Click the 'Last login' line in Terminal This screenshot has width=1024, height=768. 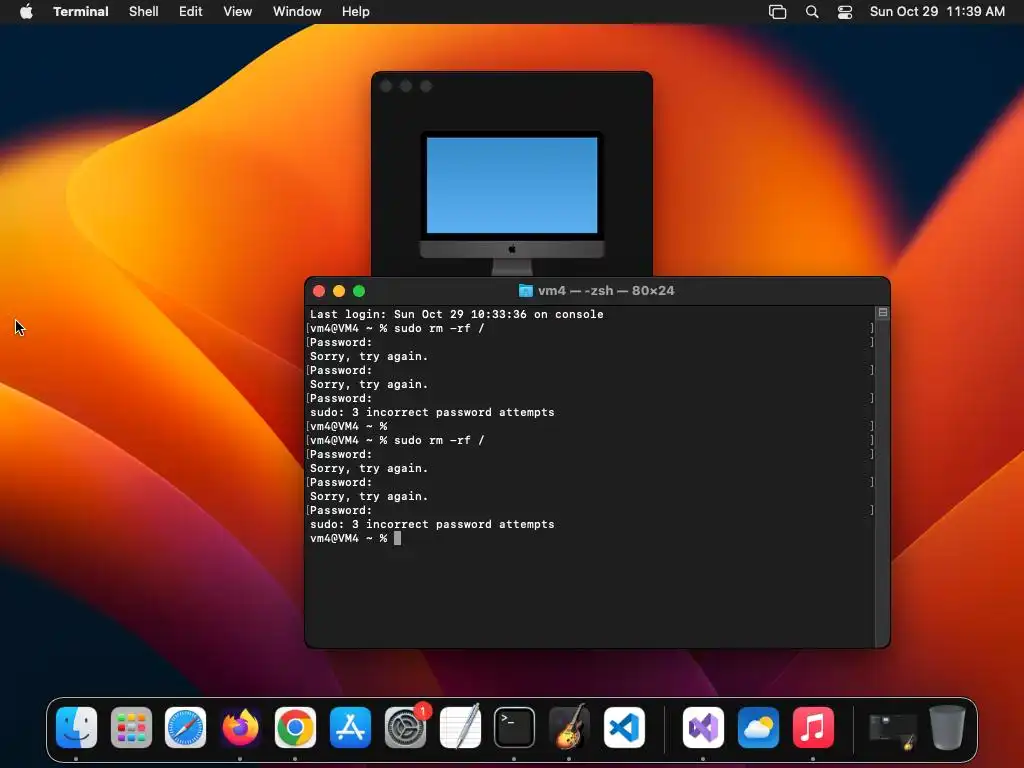(x=456, y=314)
